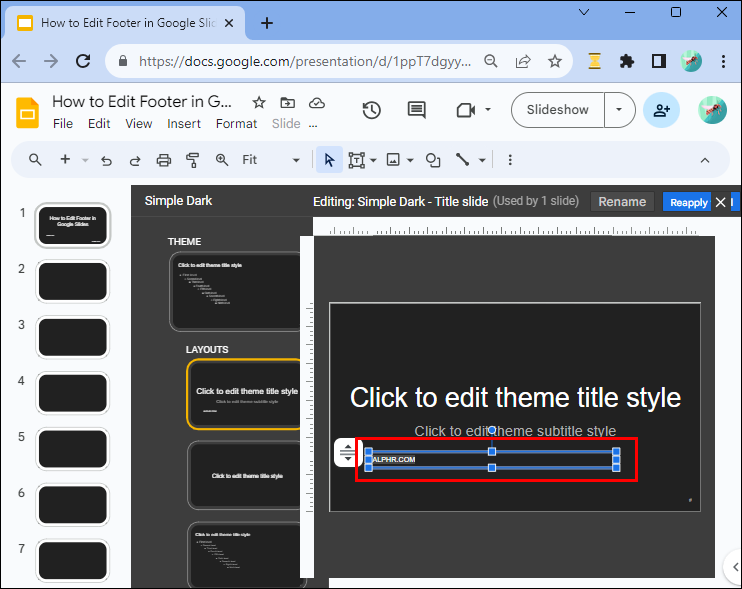The width and height of the screenshot is (742, 589).
Task: Open the Slide menu
Action: pyautogui.click(x=286, y=124)
